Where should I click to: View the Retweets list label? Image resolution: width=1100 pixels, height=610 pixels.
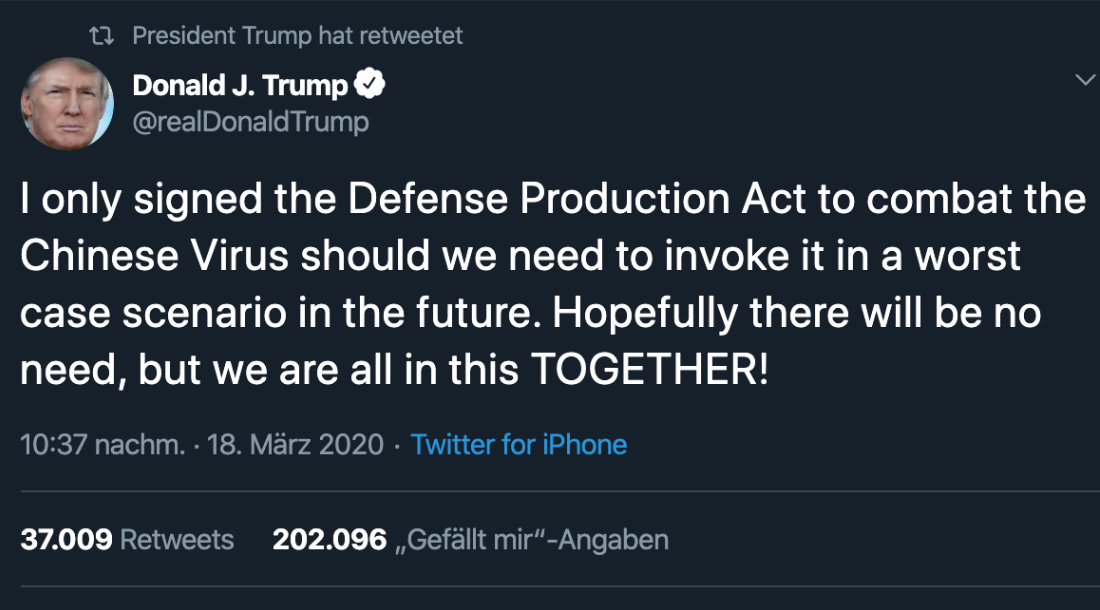tap(176, 541)
